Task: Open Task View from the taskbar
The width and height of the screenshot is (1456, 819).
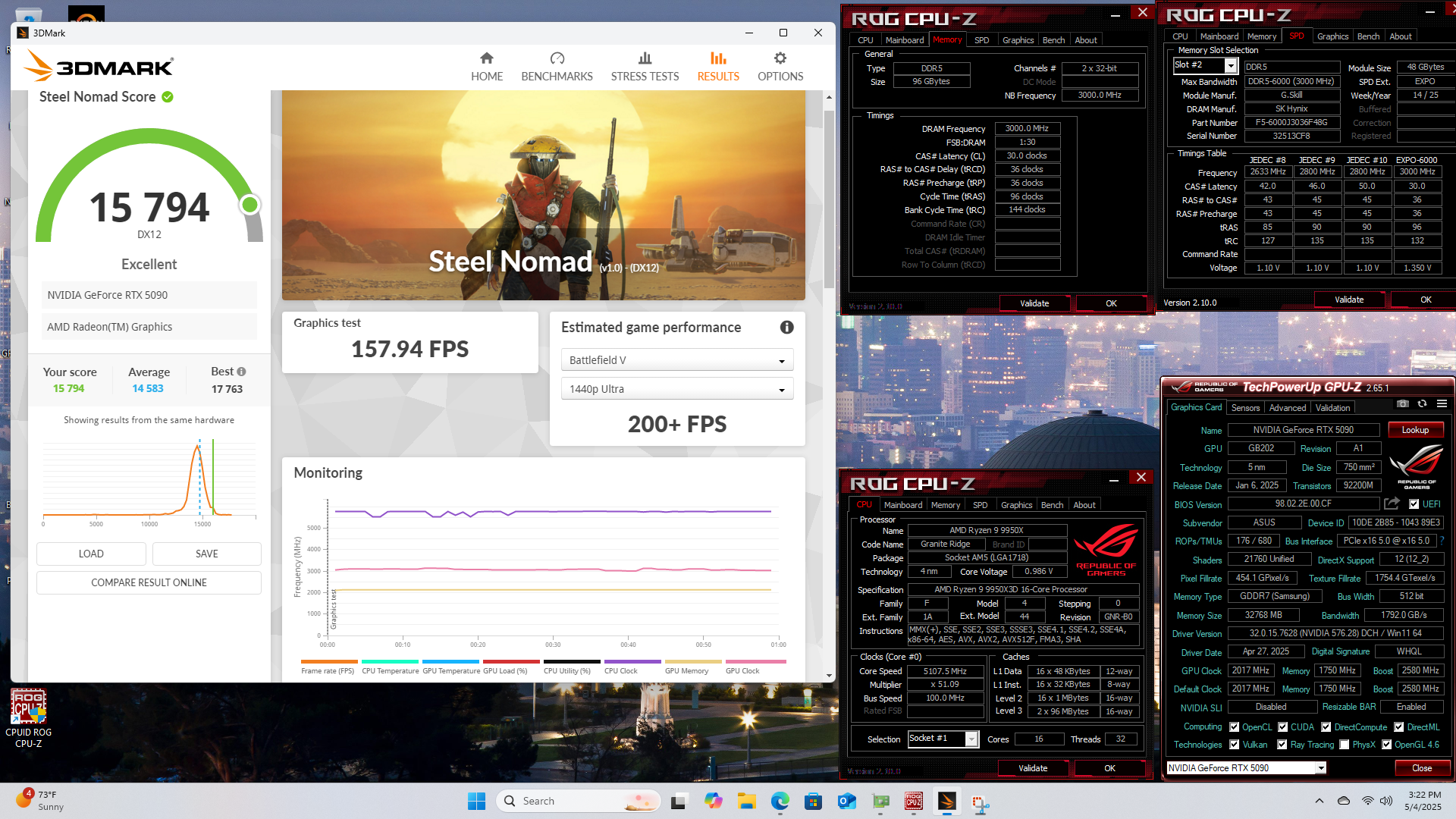Action: [679, 801]
